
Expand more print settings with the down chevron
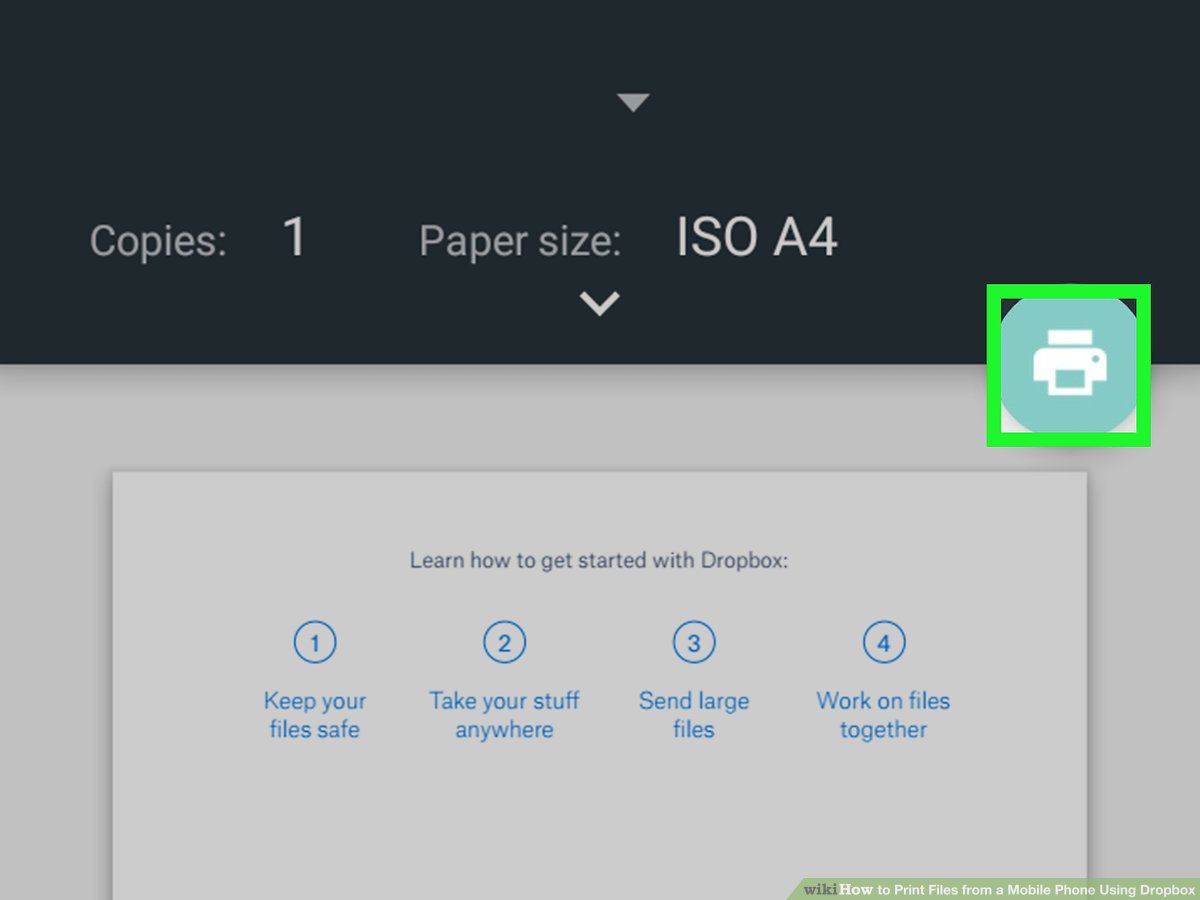598,303
